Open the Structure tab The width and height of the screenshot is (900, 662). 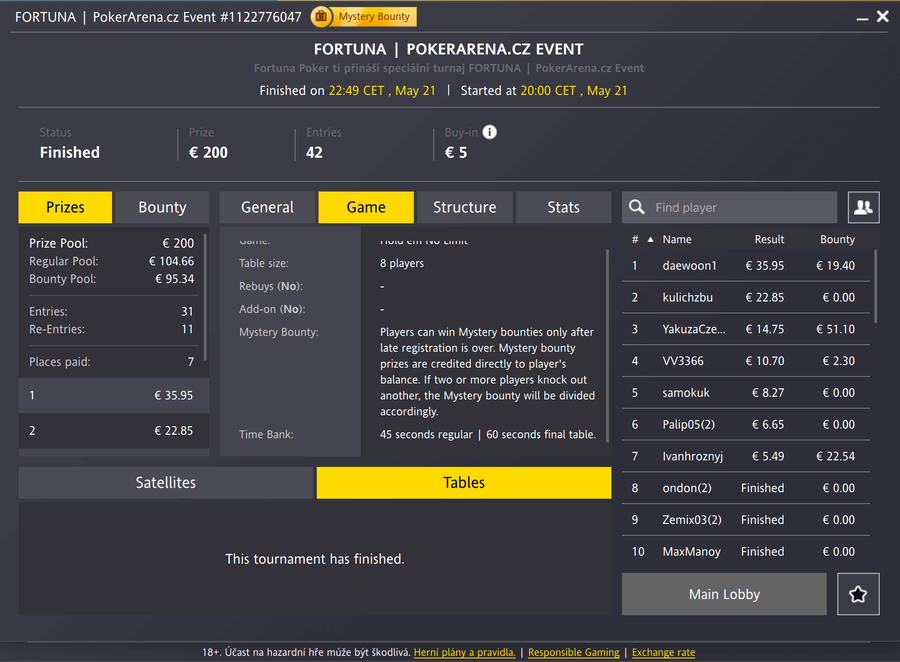[465, 207]
